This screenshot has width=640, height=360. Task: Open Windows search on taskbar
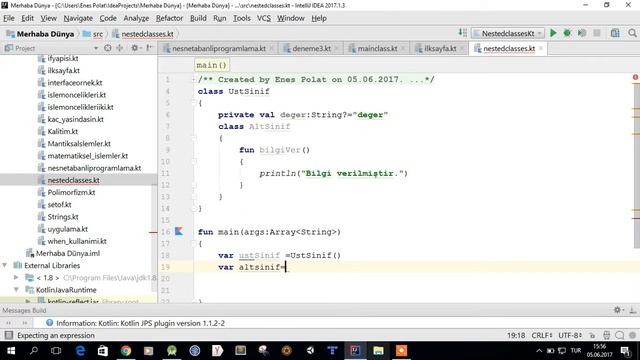34,351
